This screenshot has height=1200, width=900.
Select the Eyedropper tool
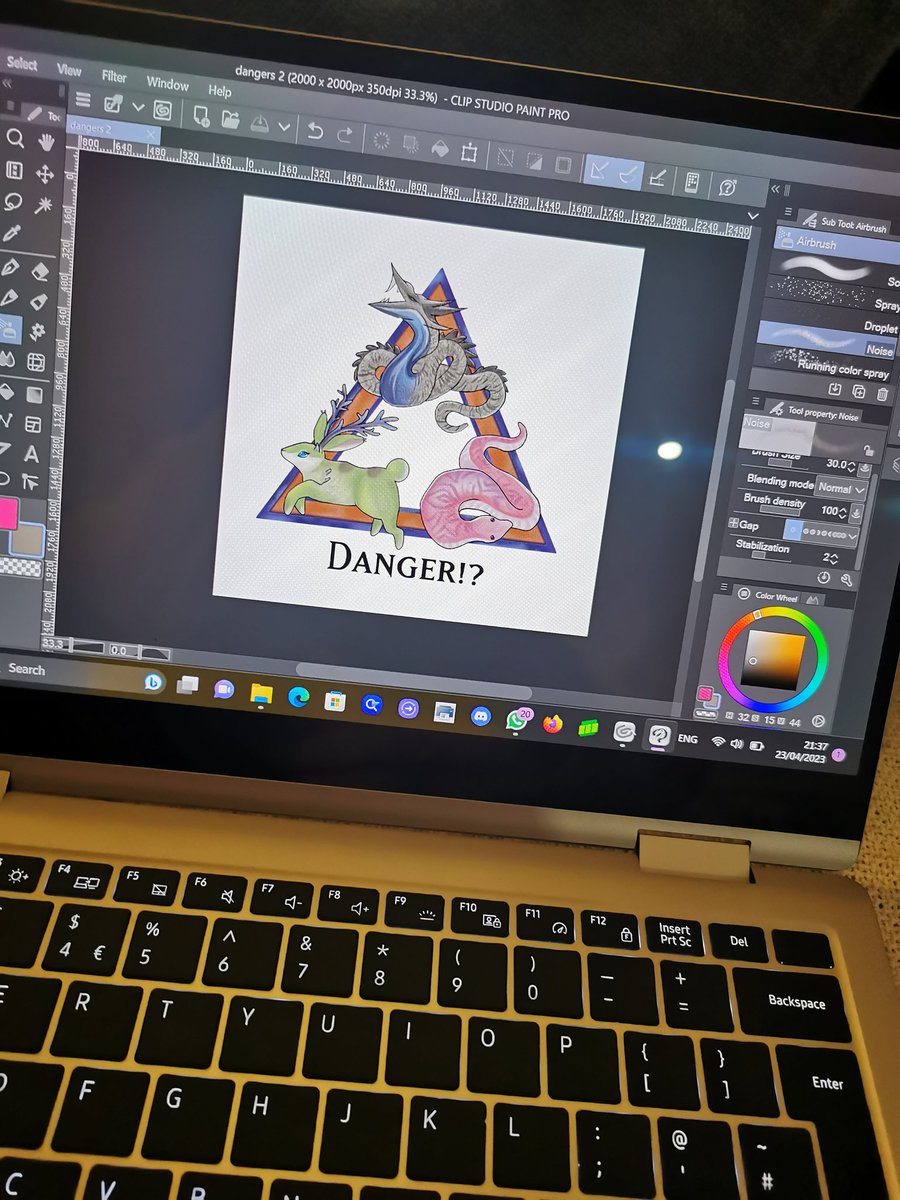pyautogui.click(x=13, y=233)
